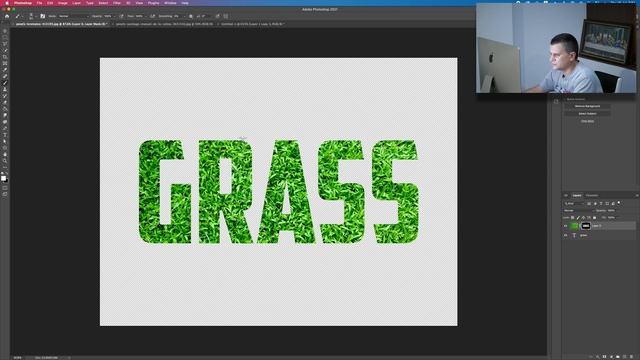Open symmetry paint options butterfly icon
Image resolution: width=640 pixels, height=360 pixels.
[226, 16]
